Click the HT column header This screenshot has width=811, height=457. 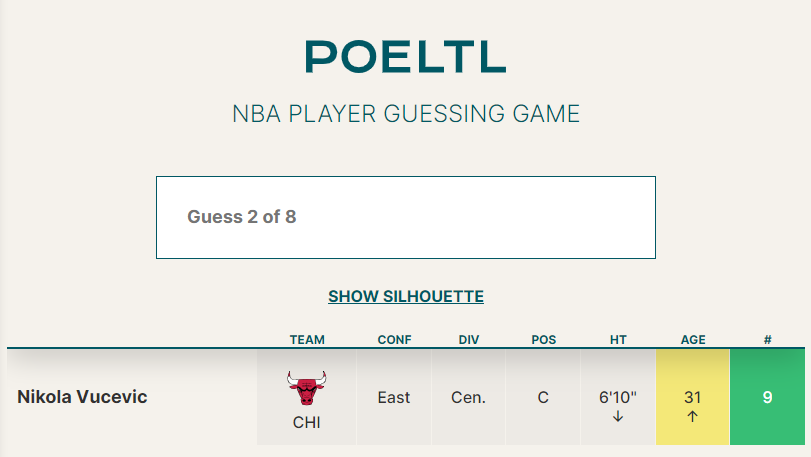[x=618, y=340]
